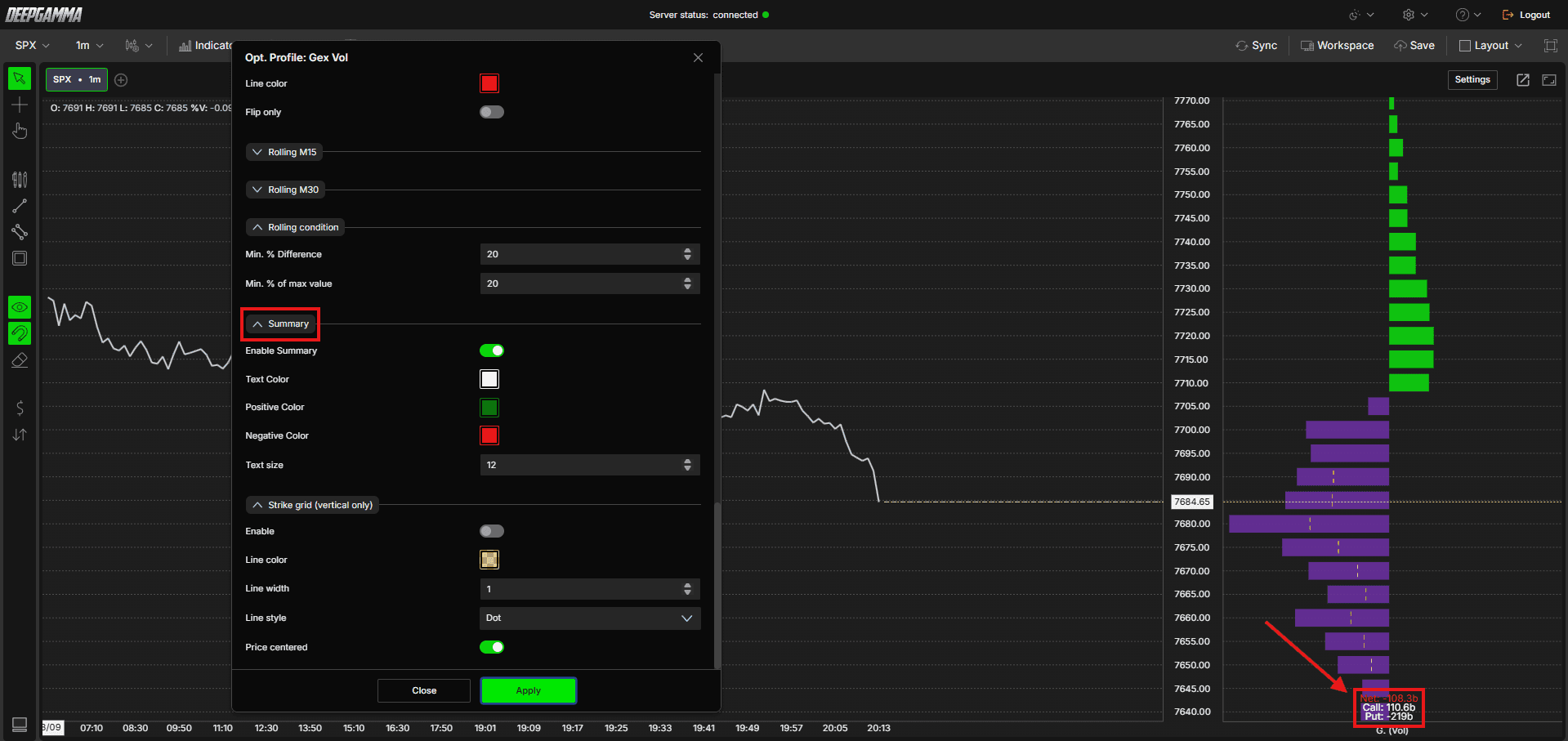Toggle the Price centered switch
1568x741 pixels.
pyautogui.click(x=492, y=647)
